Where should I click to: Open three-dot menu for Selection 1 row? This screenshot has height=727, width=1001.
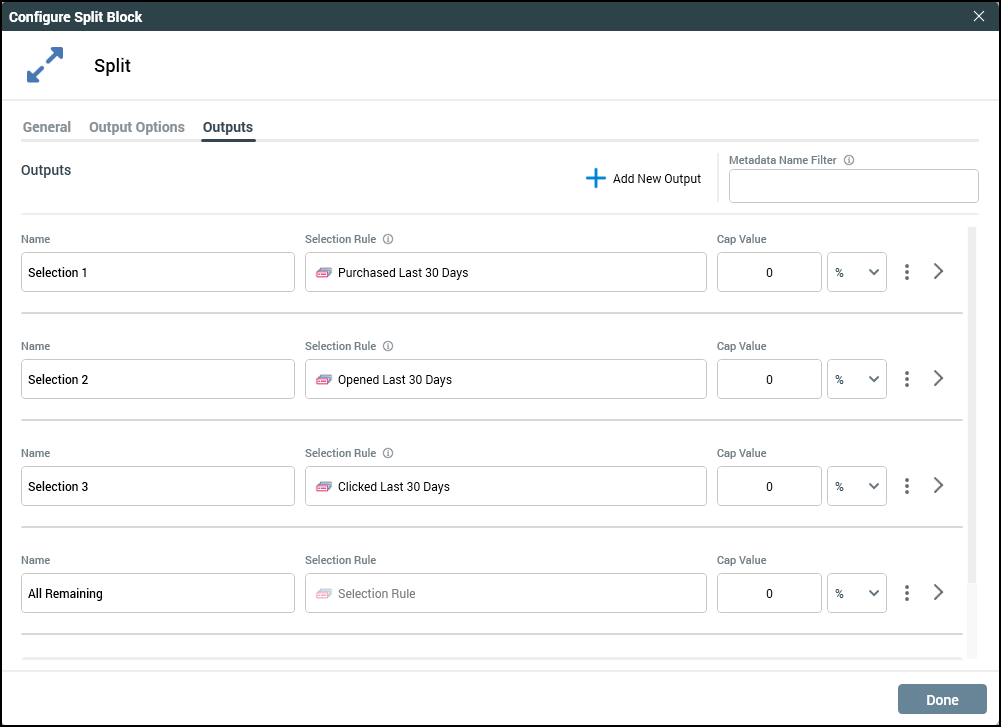click(x=907, y=272)
